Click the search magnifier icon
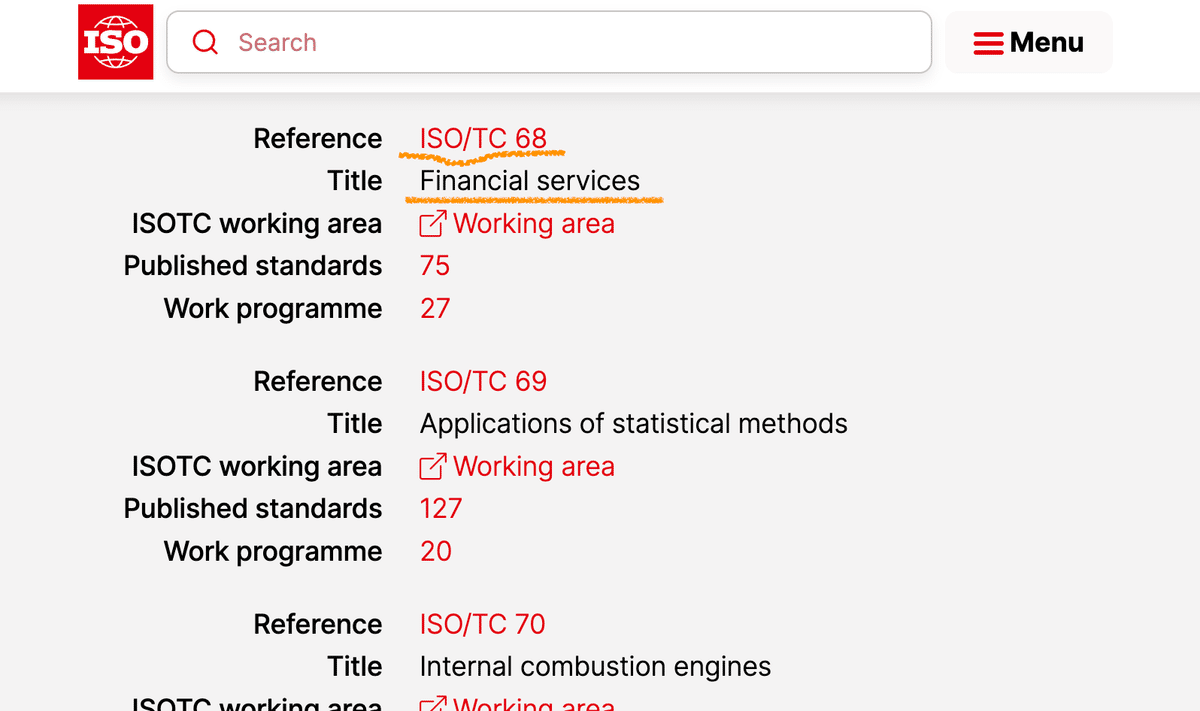The width and height of the screenshot is (1200, 711). point(205,42)
